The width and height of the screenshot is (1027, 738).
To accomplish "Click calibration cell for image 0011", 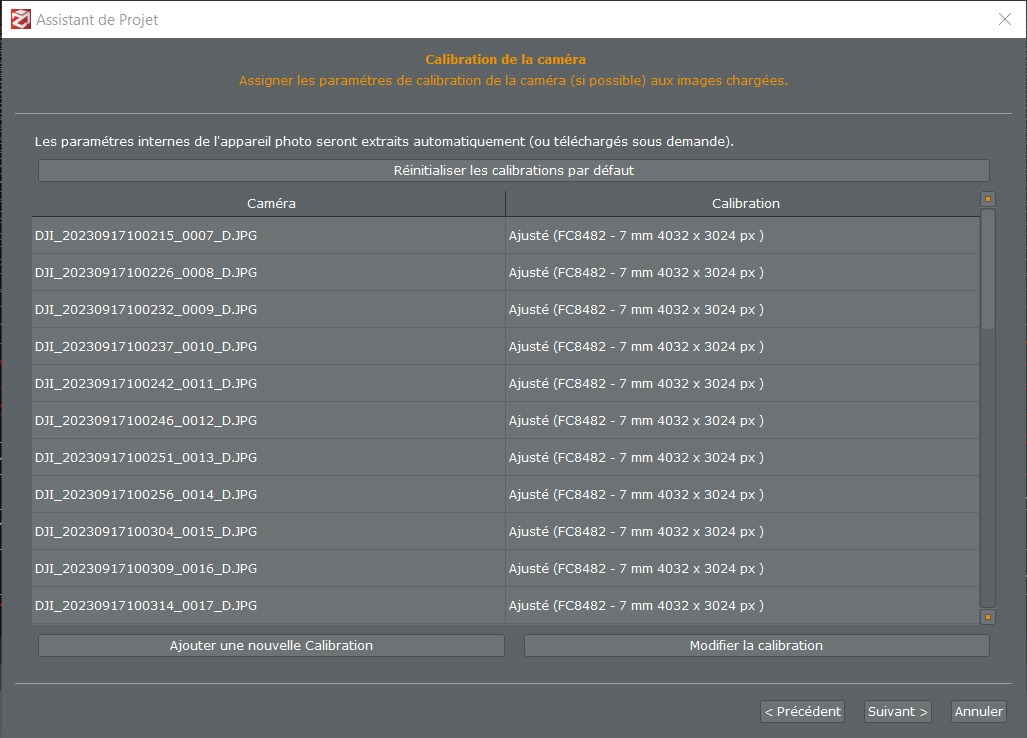I will click(x=743, y=384).
